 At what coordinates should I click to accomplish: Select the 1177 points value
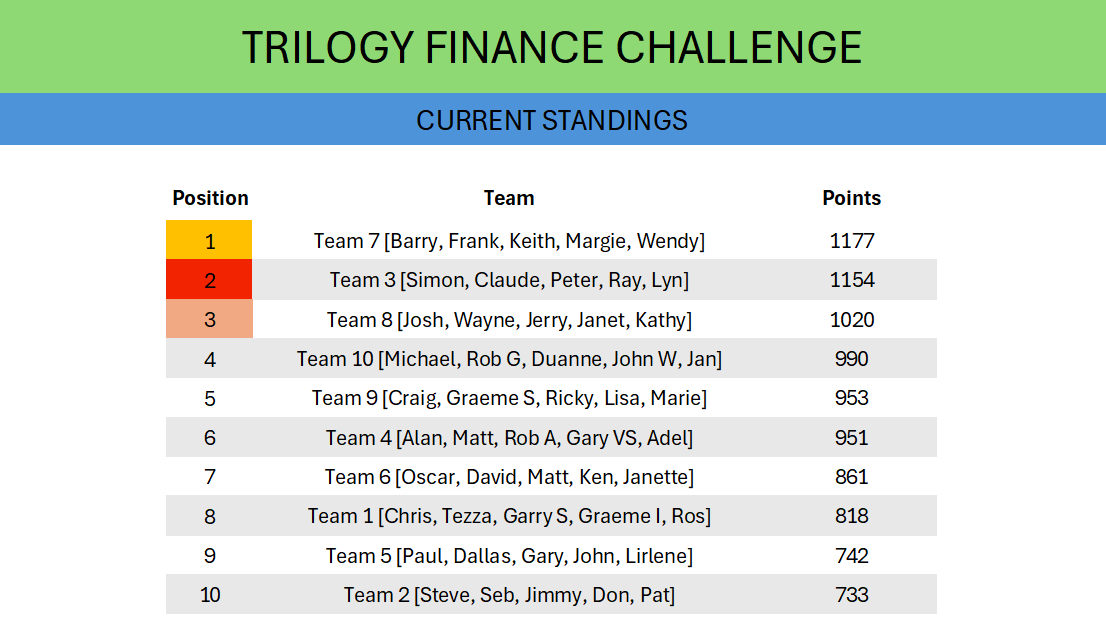tap(851, 241)
